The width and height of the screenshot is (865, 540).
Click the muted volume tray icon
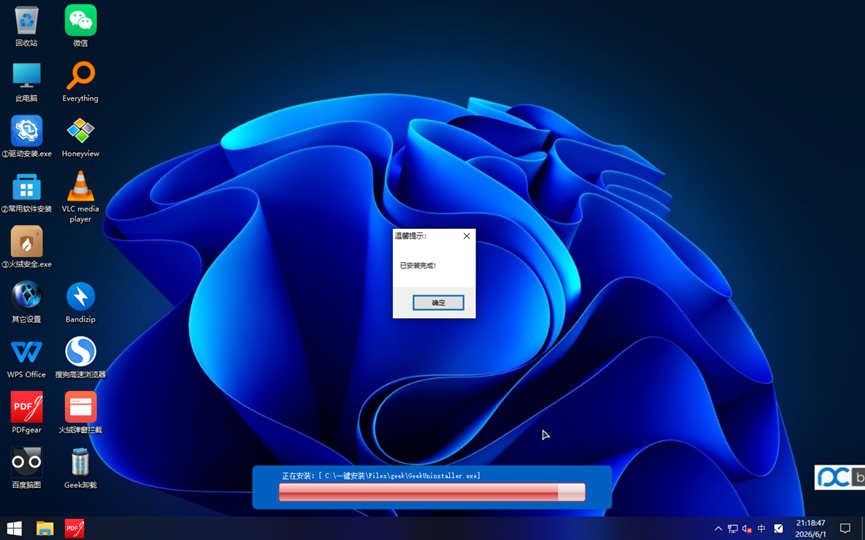click(x=747, y=528)
